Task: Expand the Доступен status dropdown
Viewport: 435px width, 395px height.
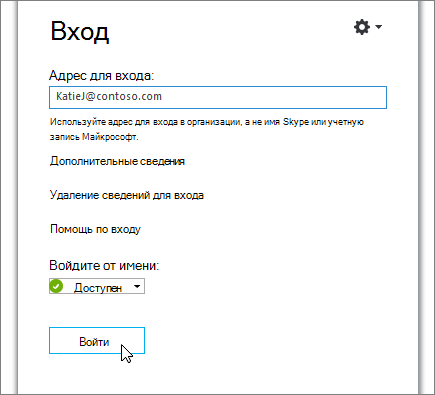Action: point(97,287)
